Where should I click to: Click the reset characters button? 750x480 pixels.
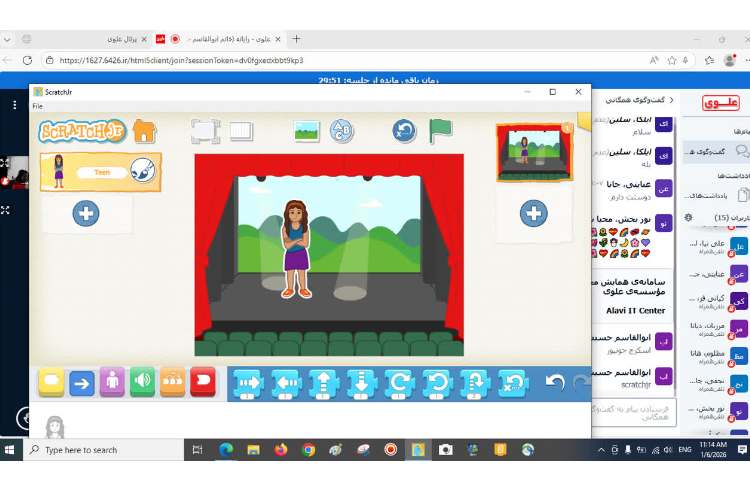point(404,131)
